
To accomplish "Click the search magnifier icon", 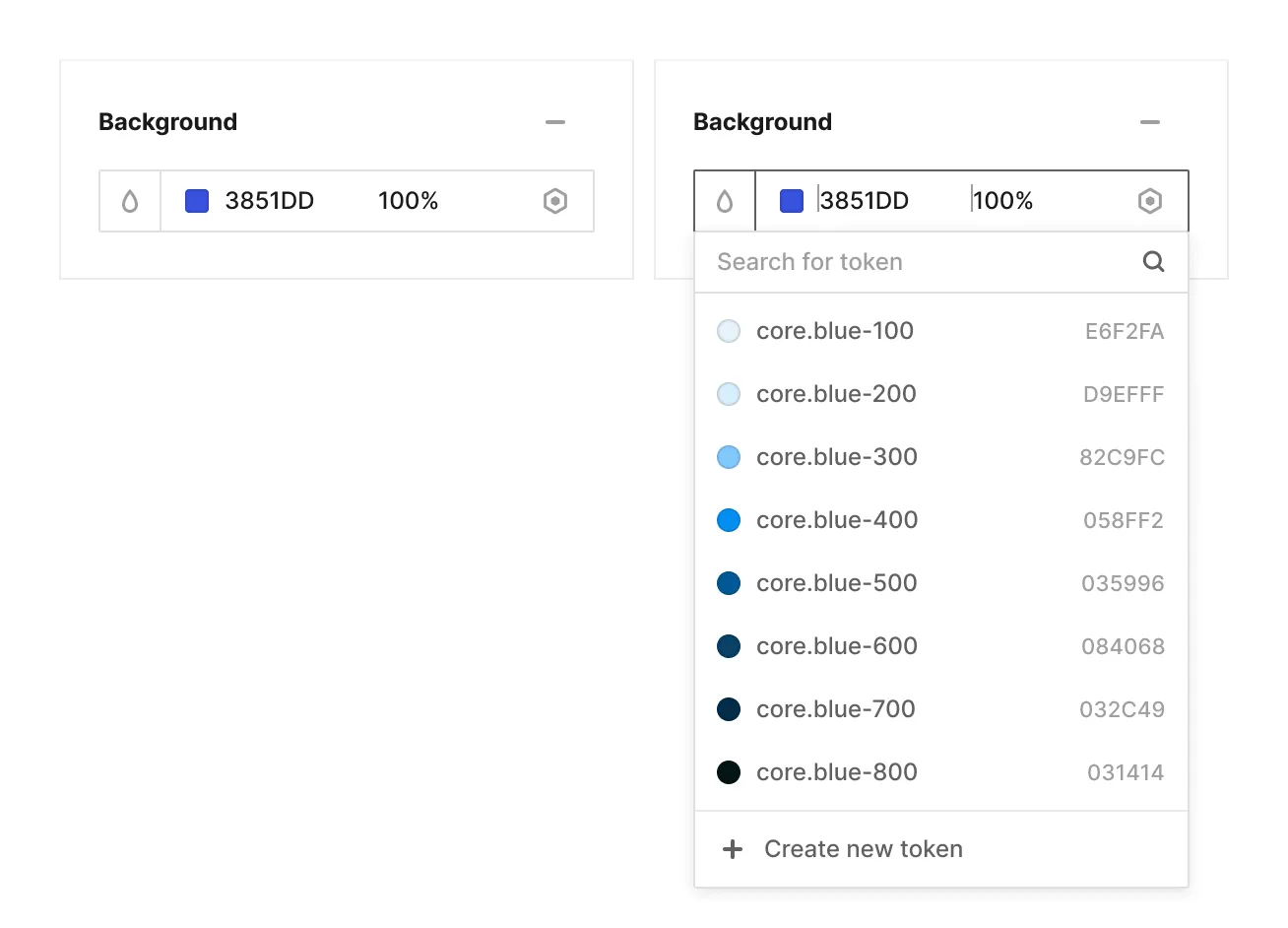I will tap(1153, 261).
